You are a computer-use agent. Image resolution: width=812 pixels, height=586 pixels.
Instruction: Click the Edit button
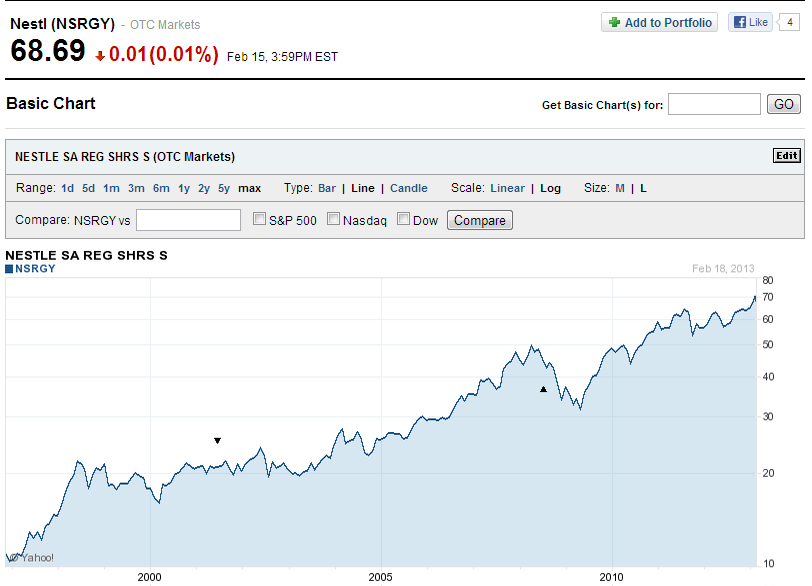tap(787, 156)
